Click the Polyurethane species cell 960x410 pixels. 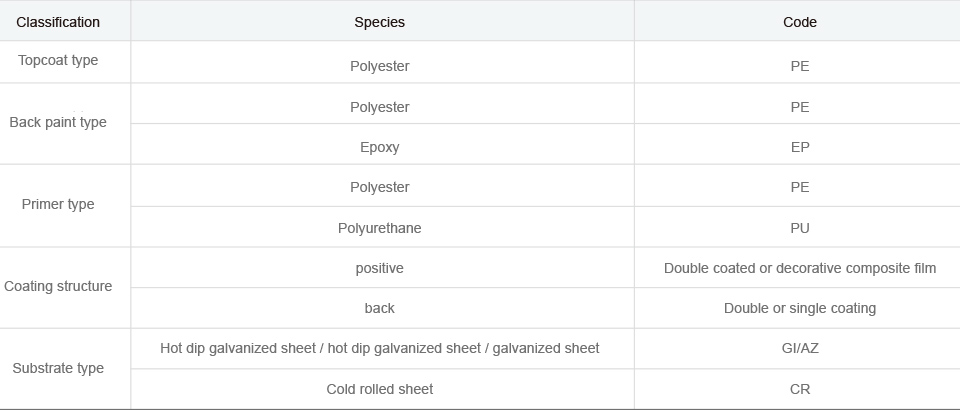380,228
